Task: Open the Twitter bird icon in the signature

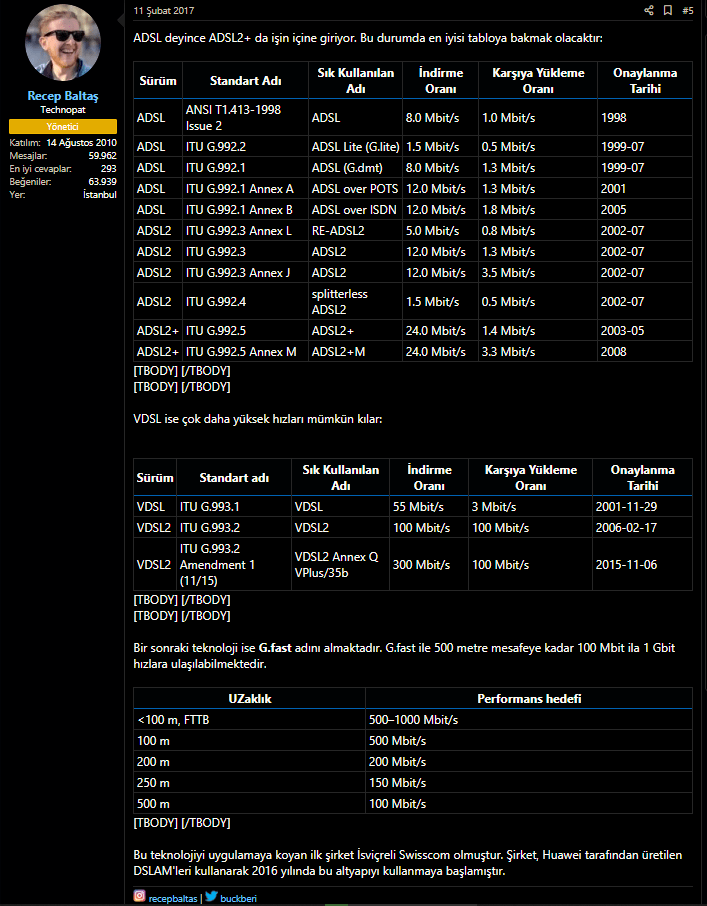Action: 211,896
